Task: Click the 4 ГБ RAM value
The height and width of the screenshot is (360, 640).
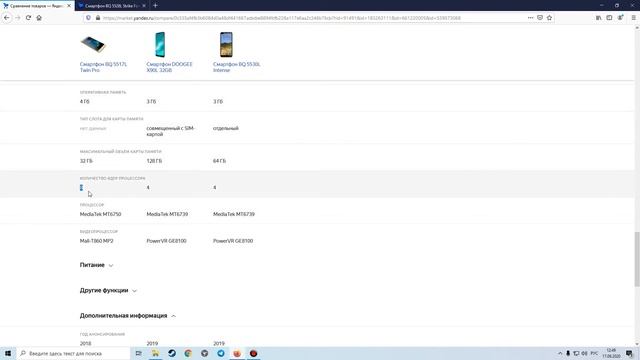Action: tap(84, 101)
